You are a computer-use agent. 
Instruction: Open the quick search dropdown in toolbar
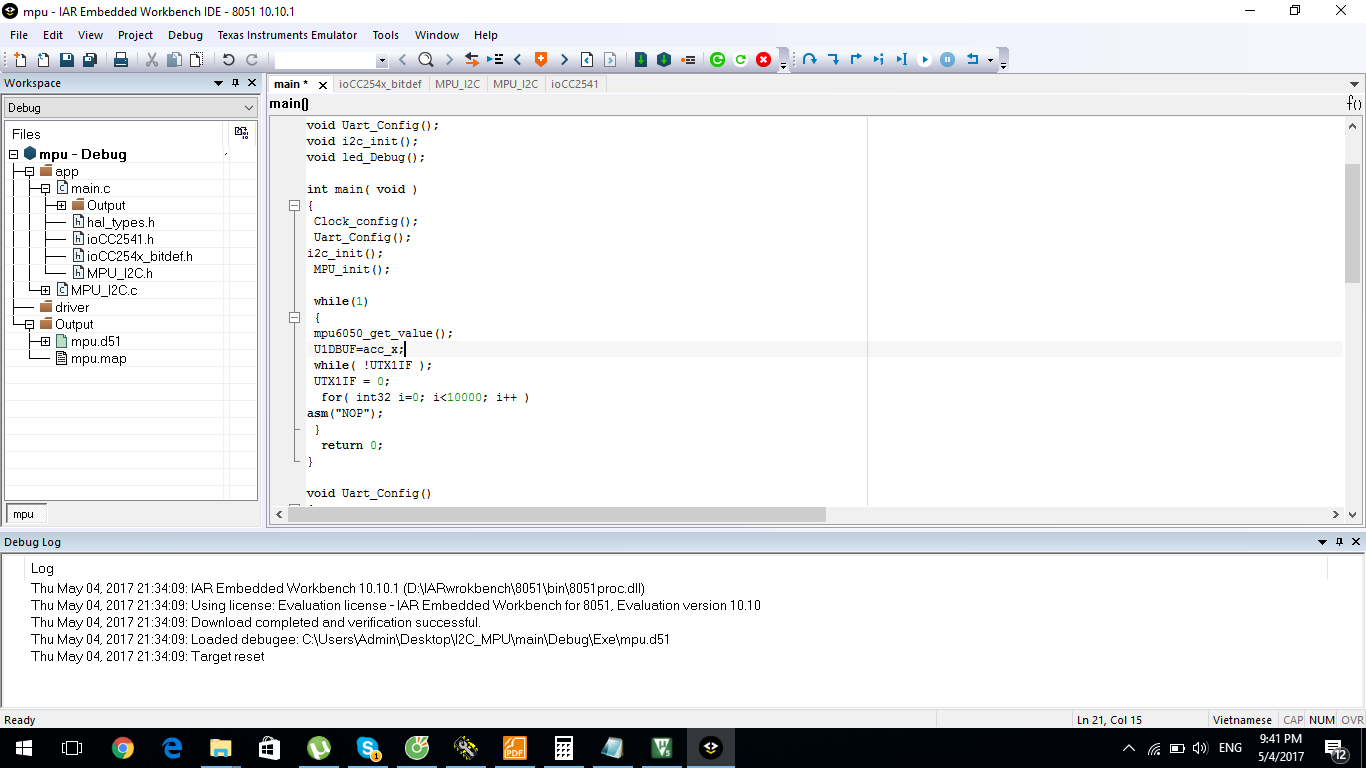pos(382,61)
